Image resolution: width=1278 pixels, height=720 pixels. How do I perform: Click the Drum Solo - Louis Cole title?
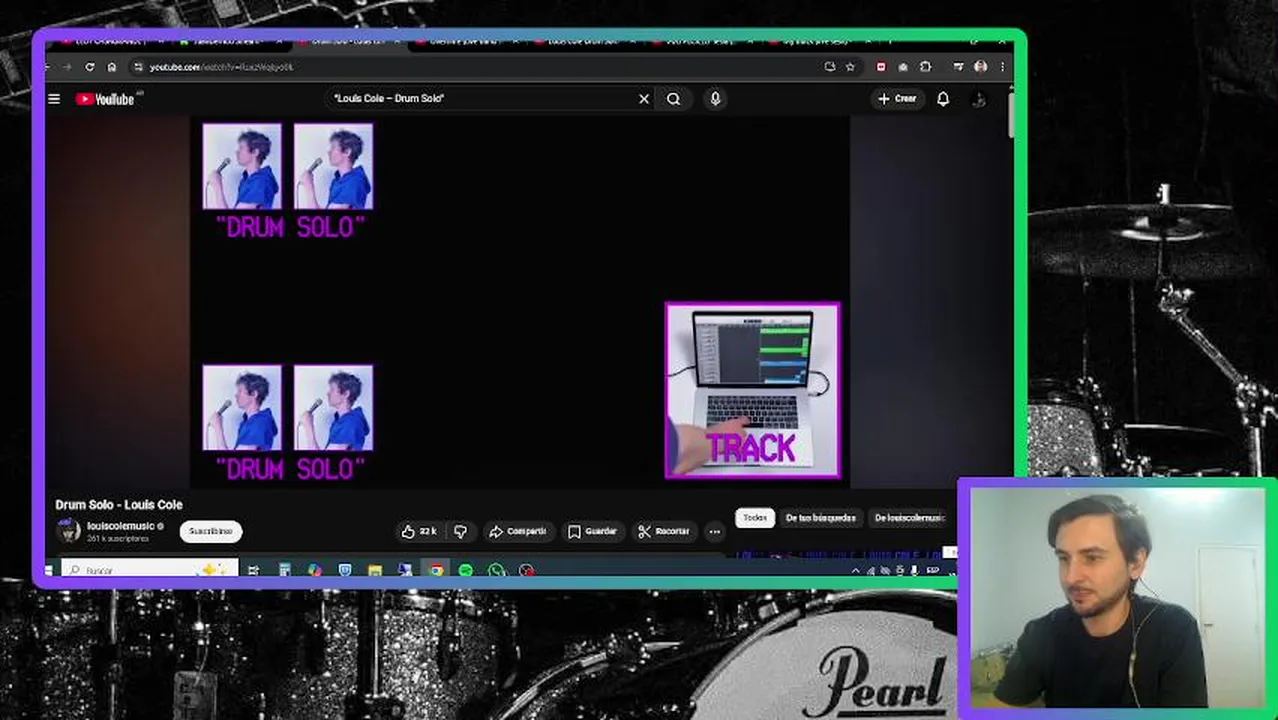pyautogui.click(x=119, y=505)
